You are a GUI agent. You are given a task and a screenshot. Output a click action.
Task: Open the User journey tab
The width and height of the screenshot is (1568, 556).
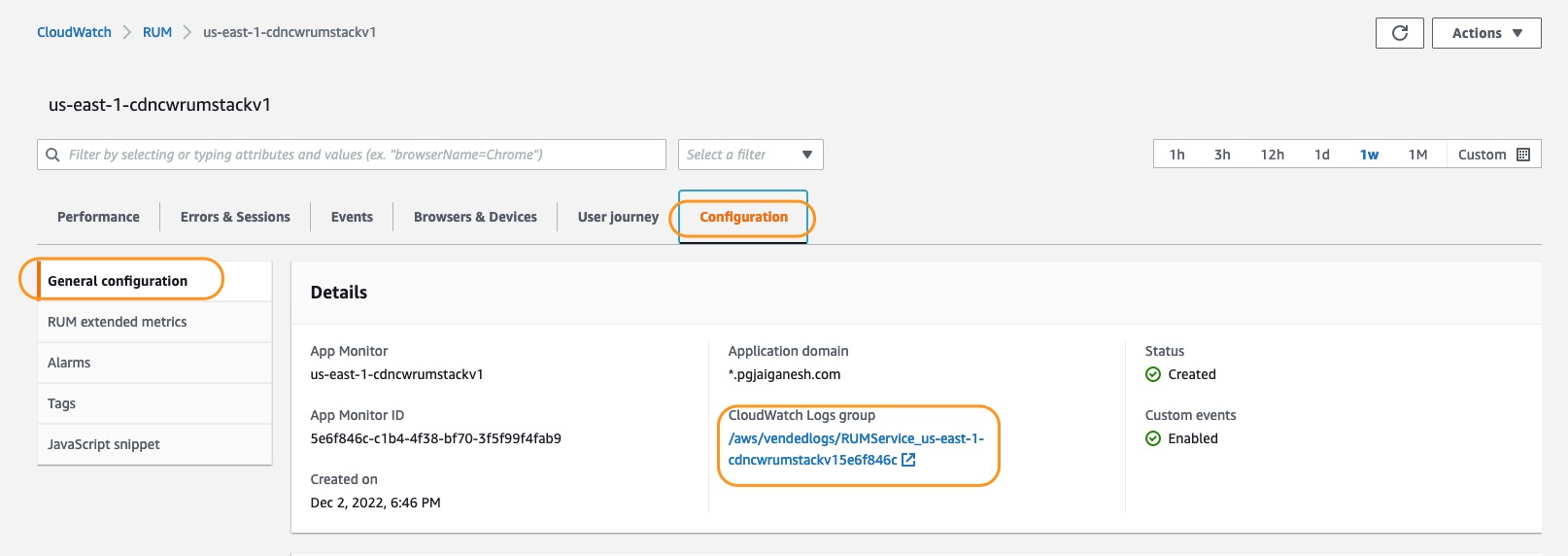(x=618, y=217)
